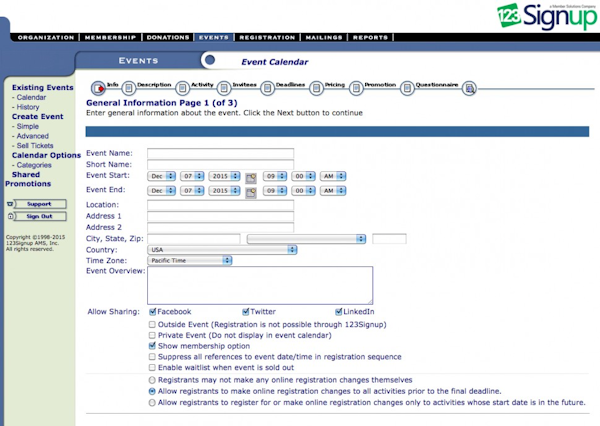Toggle LinkedIn sharing checkbox
600x426 pixels.
pyautogui.click(x=339, y=312)
